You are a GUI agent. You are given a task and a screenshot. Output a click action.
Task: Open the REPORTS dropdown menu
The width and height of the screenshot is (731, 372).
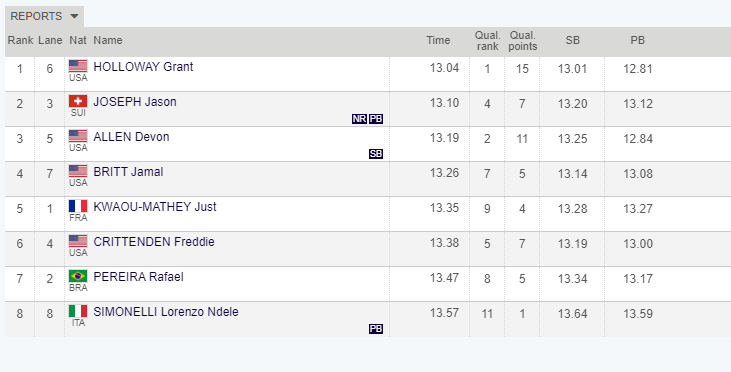pos(44,16)
